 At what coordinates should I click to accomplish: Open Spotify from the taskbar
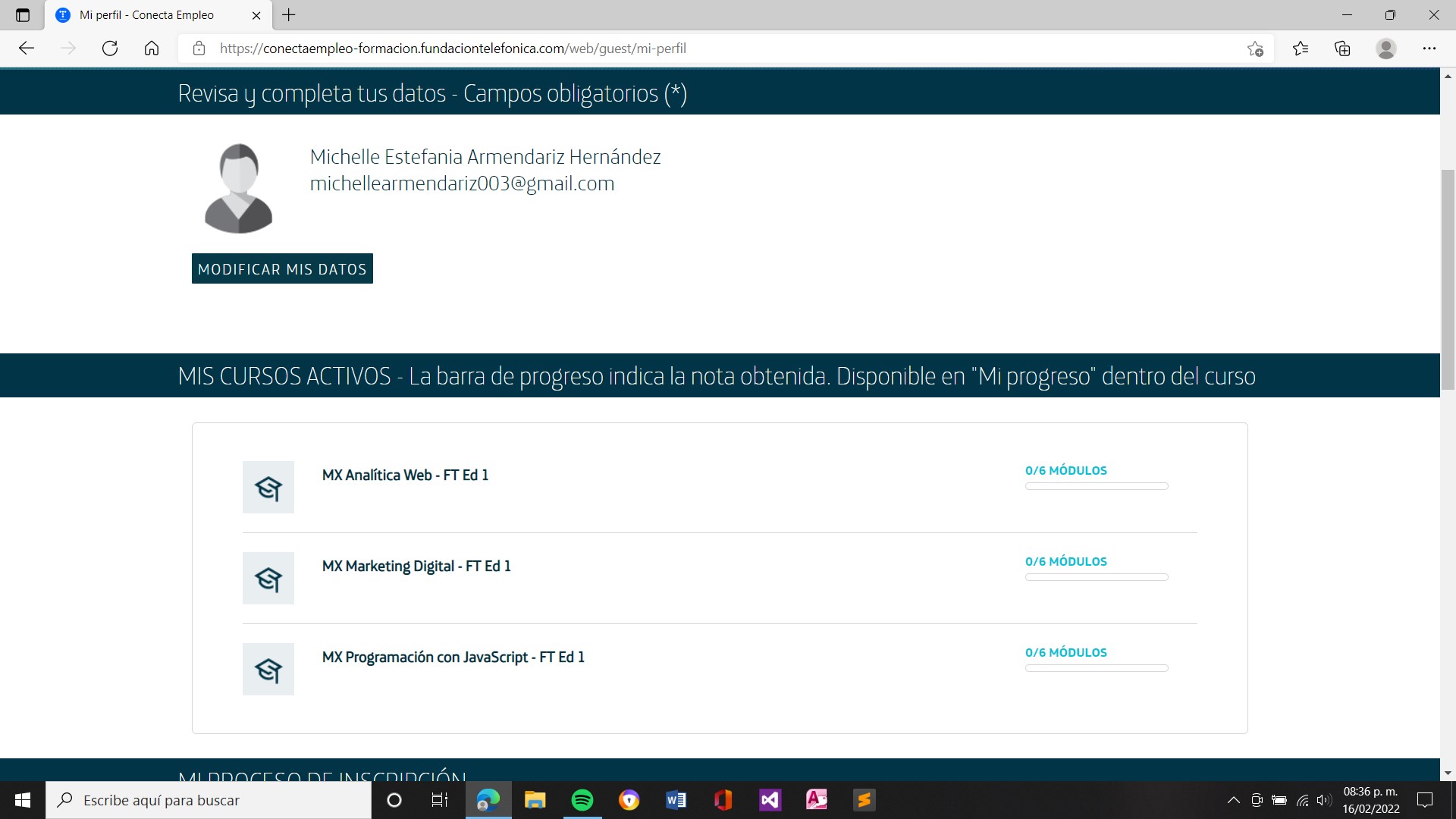582,800
